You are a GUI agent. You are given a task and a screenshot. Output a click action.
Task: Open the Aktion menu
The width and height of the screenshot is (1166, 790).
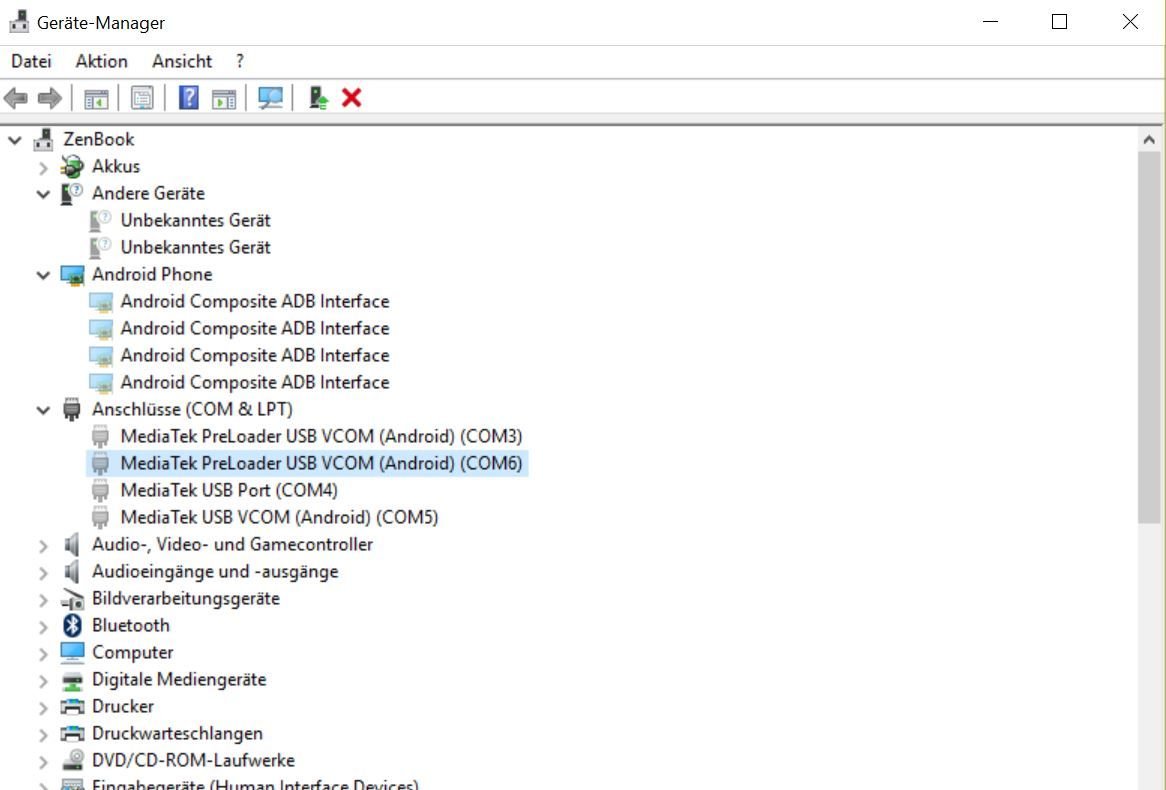(x=101, y=61)
